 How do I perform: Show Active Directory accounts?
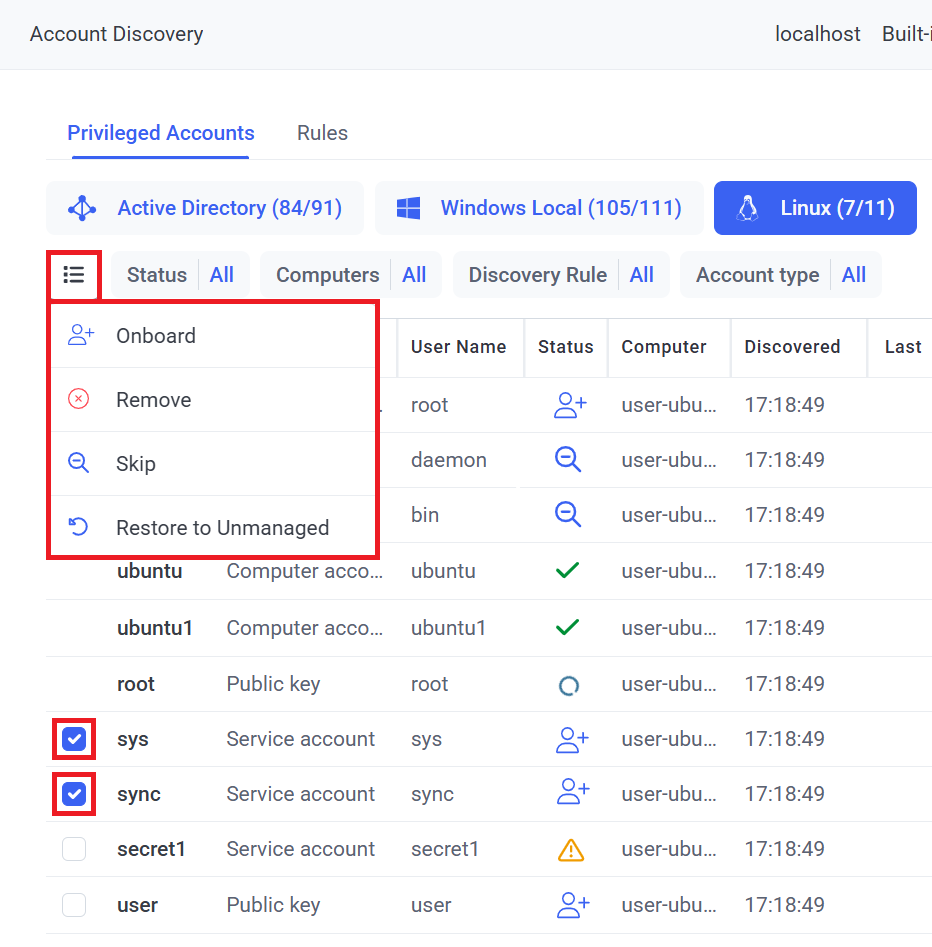(205, 208)
